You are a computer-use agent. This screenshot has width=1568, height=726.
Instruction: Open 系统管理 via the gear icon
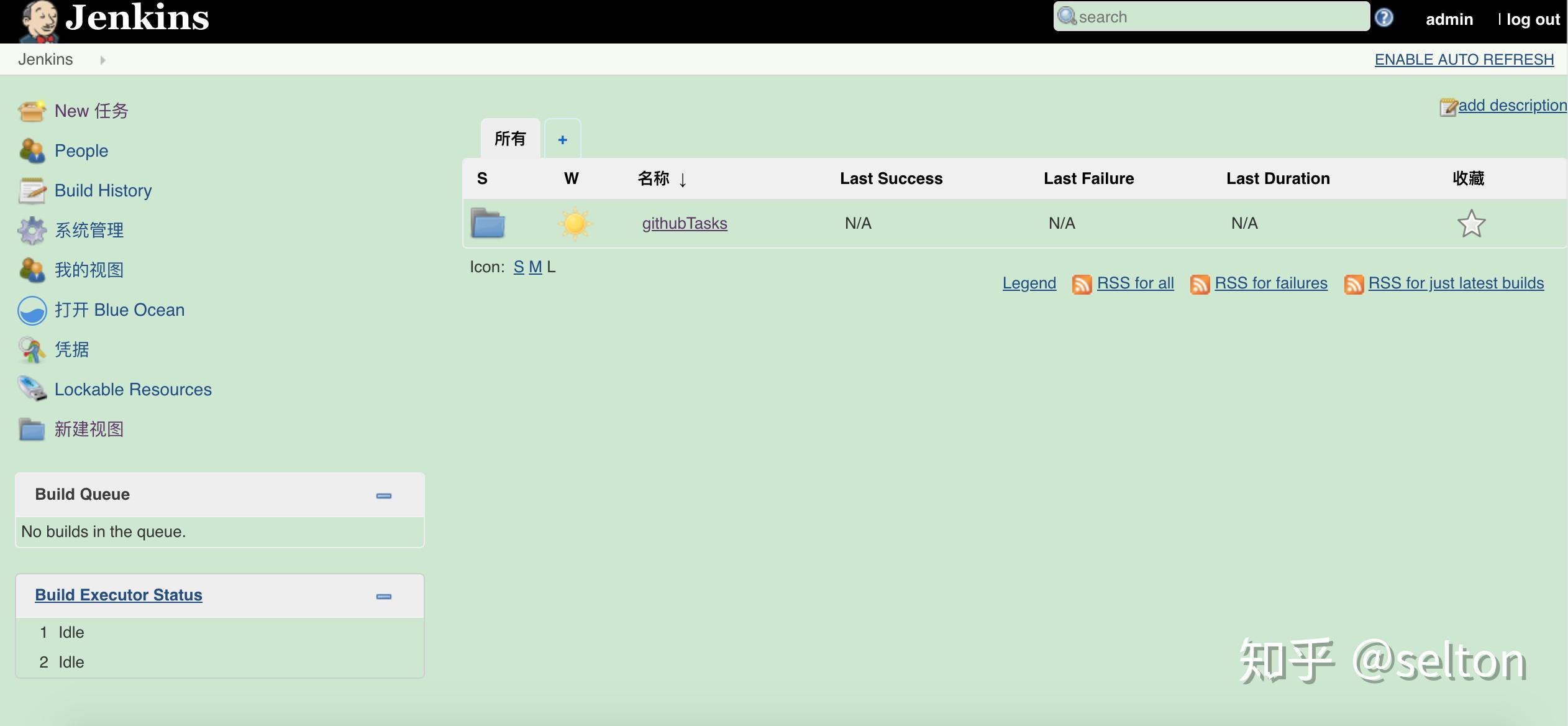tap(32, 229)
